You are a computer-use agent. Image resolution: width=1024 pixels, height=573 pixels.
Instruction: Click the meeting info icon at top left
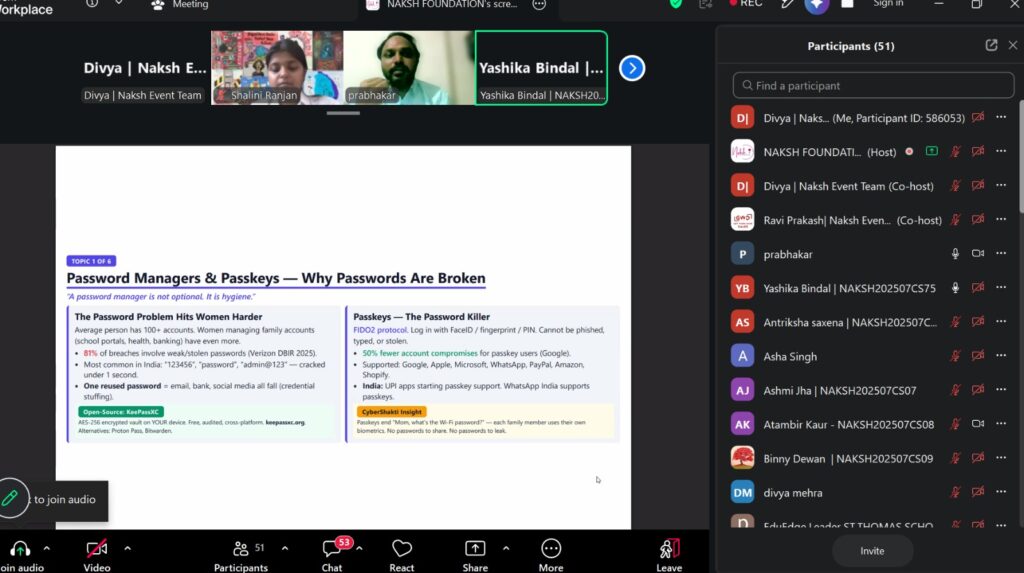point(92,4)
